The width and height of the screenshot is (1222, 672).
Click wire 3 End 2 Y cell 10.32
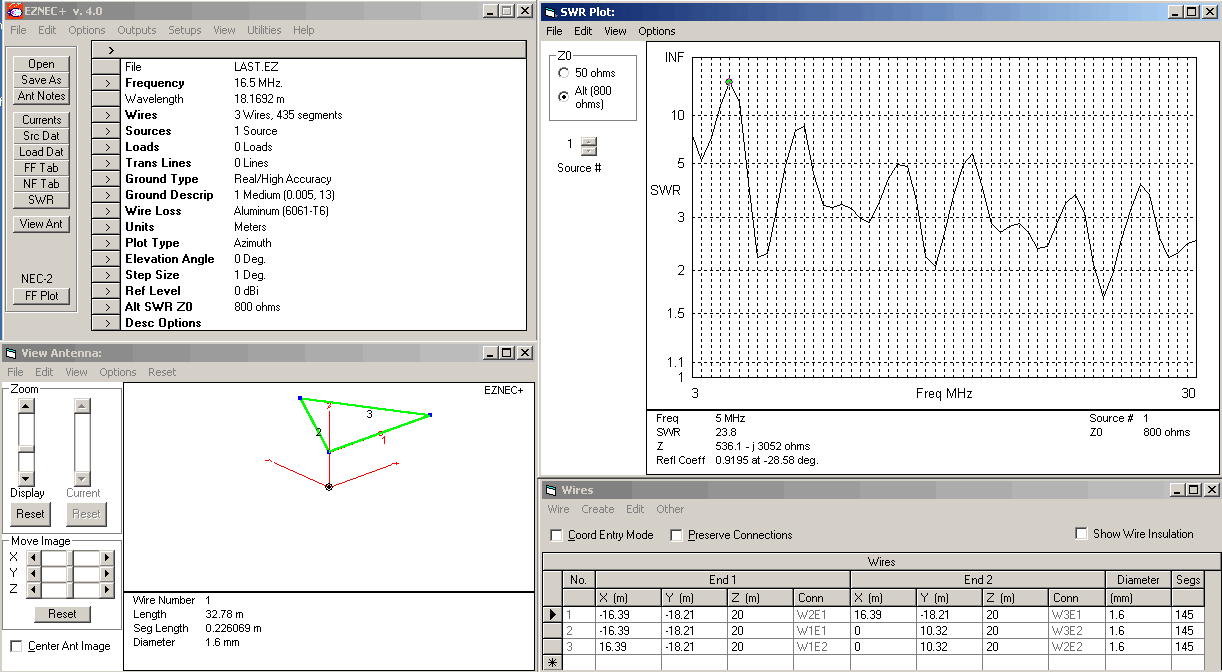point(948,647)
